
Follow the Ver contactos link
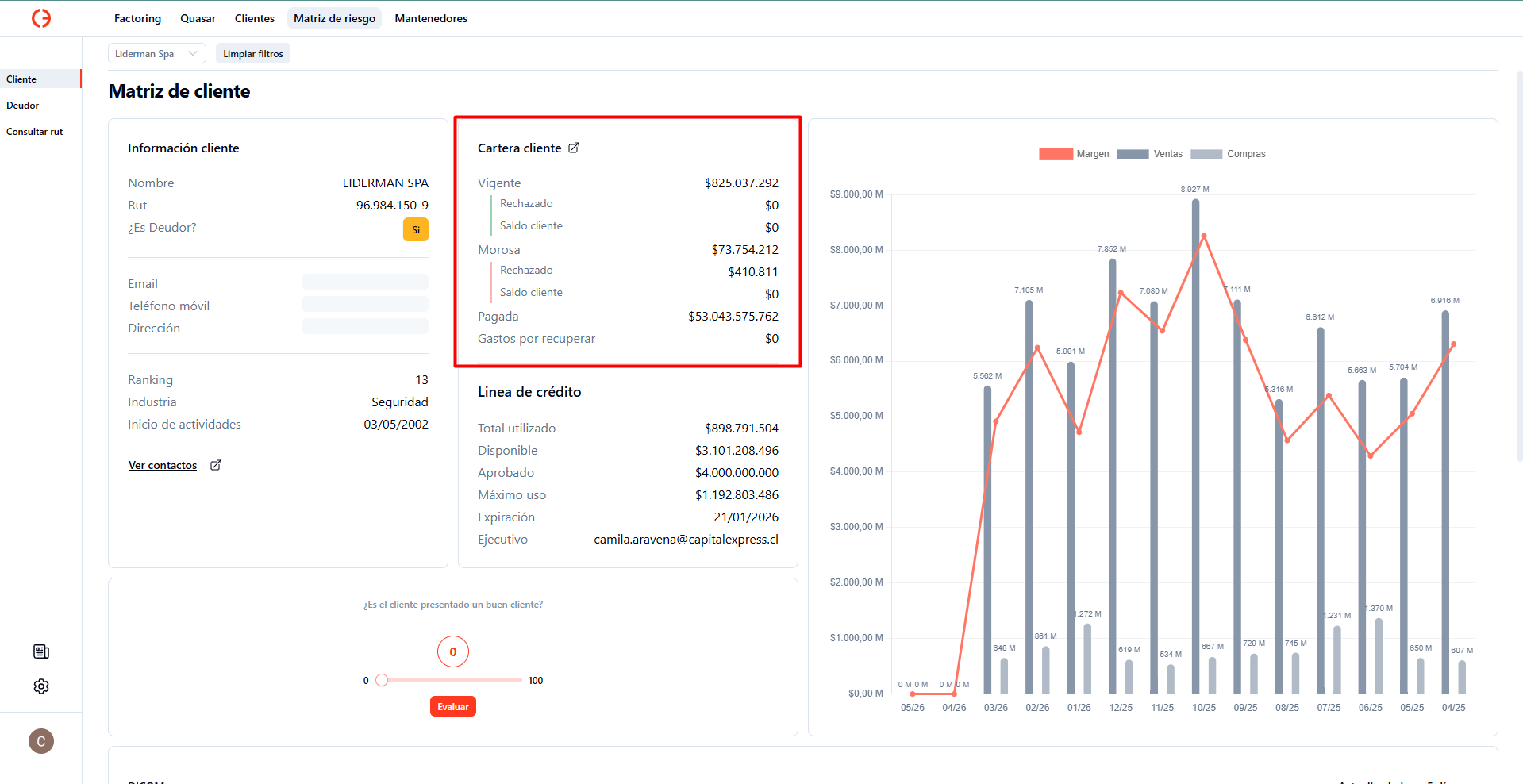pyautogui.click(x=163, y=465)
